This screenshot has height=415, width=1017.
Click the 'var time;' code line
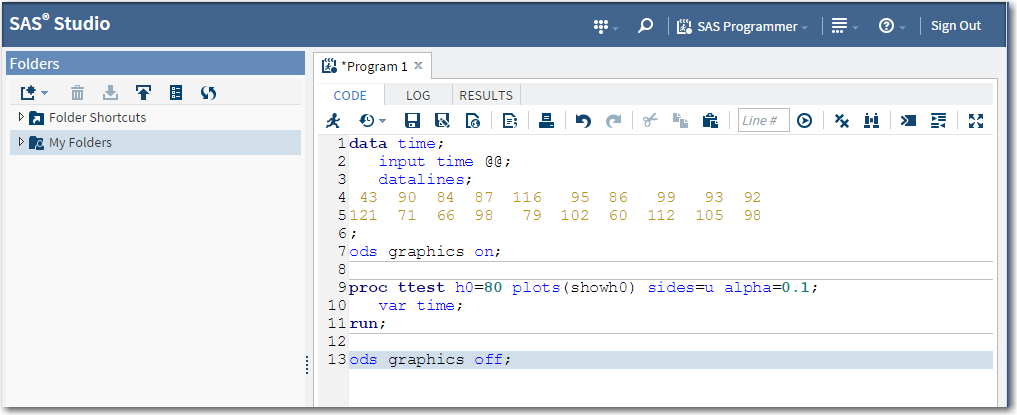(421, 305)
